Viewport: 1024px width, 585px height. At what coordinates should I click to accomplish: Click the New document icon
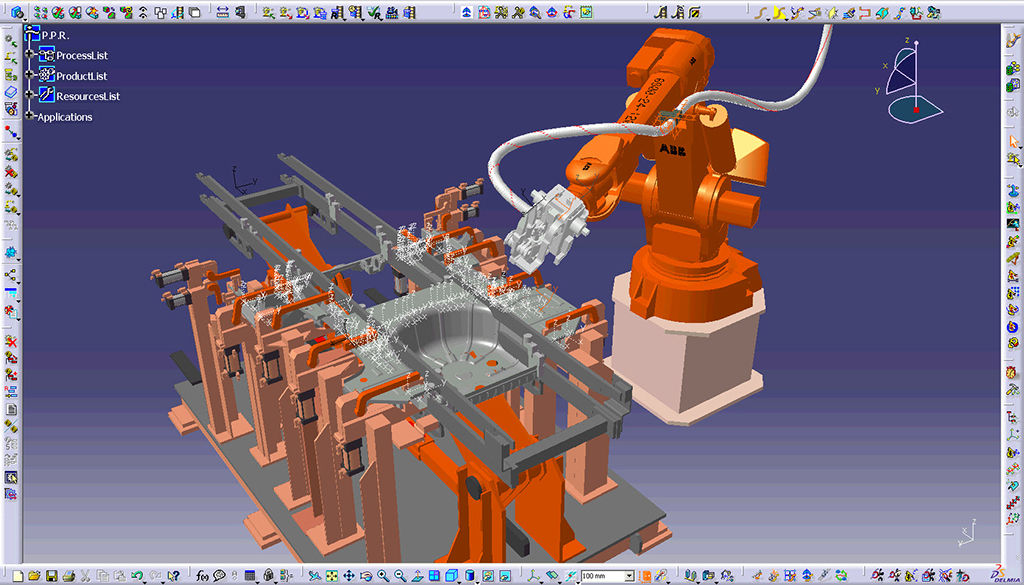pyautogui.click(x=17, y=576)
